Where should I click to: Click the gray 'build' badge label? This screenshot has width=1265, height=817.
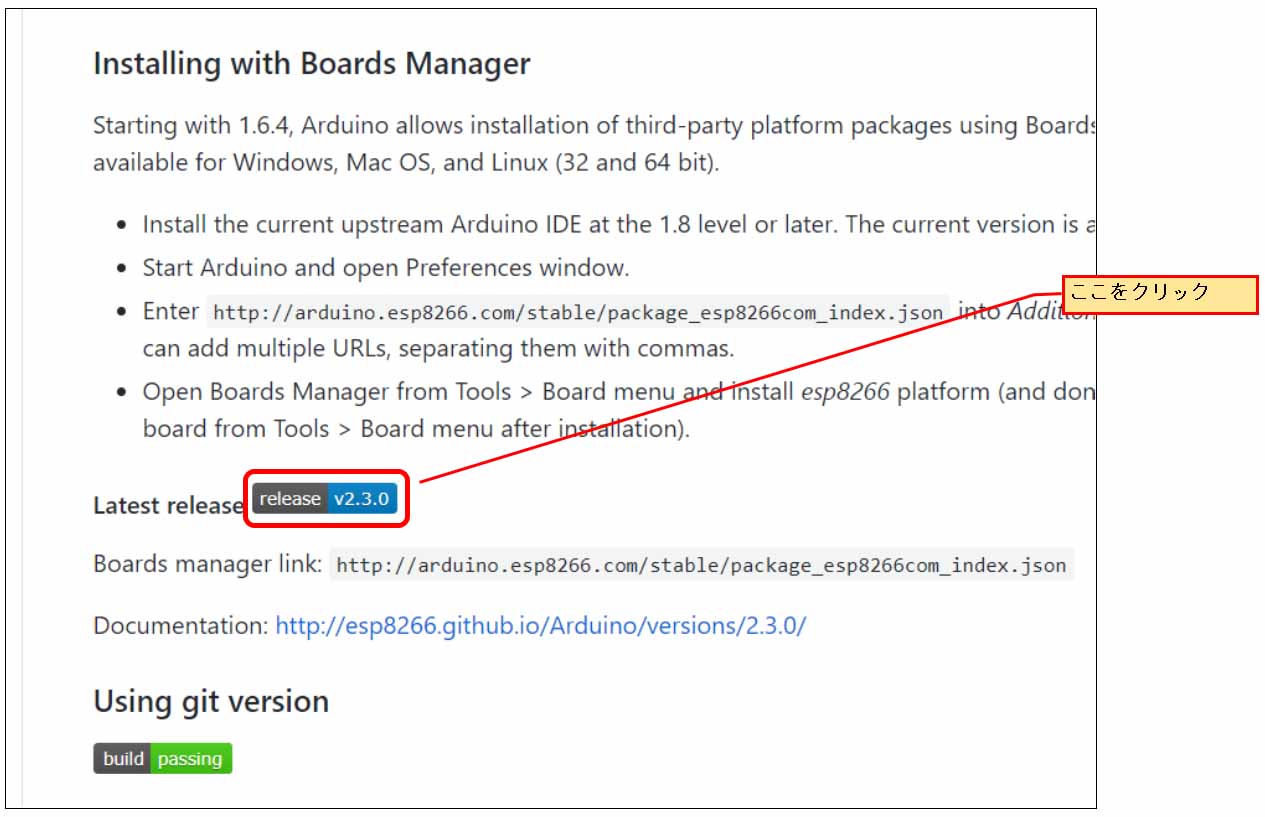pos(122,758)
